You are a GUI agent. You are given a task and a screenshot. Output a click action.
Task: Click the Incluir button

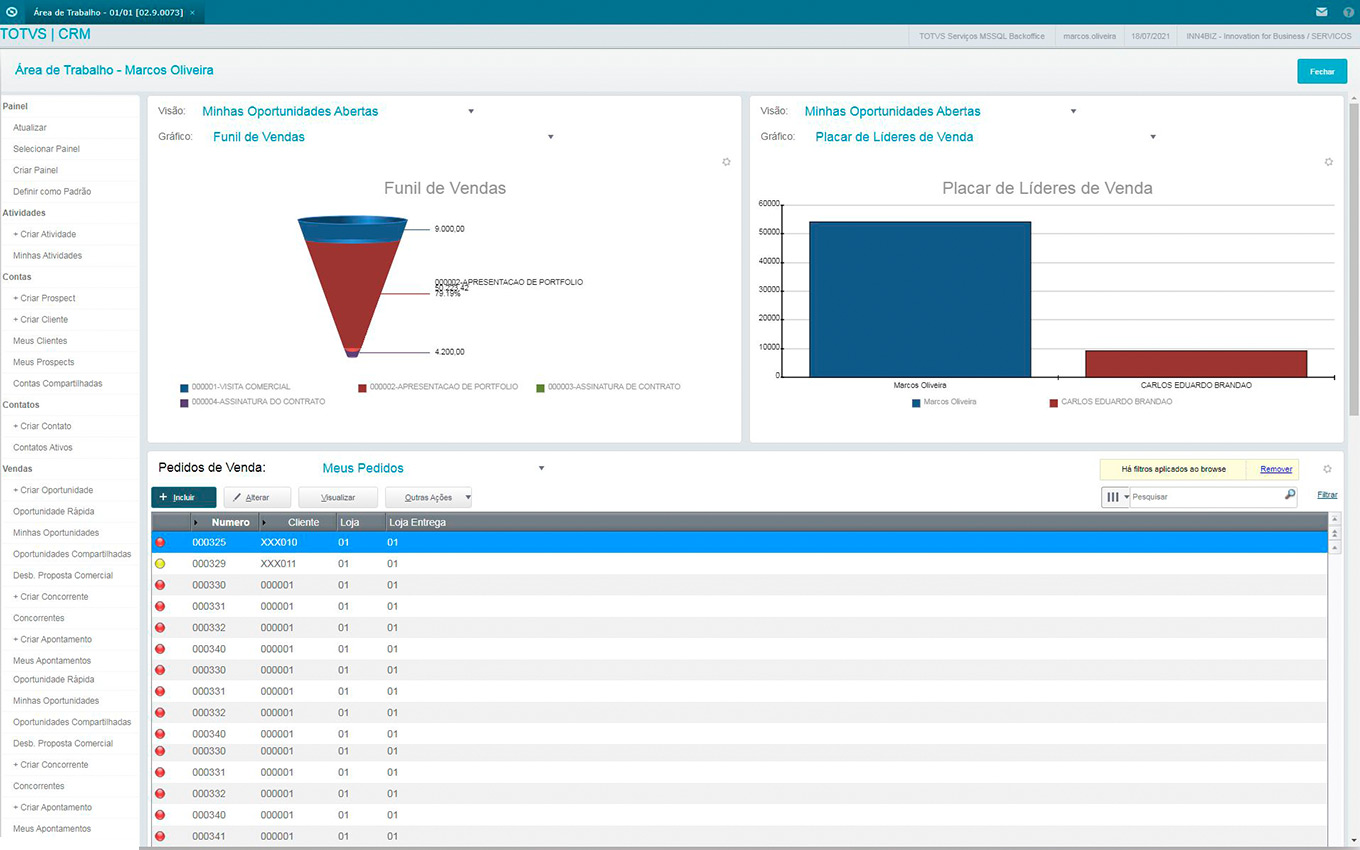click(x=183, y=497)
